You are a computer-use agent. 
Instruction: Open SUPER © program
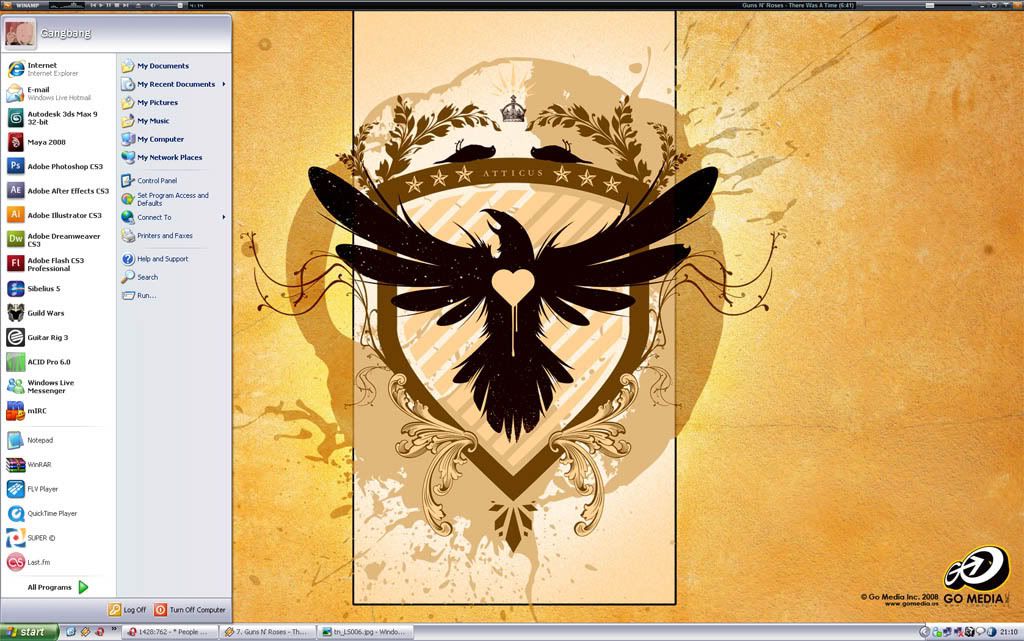click(57, 538)
